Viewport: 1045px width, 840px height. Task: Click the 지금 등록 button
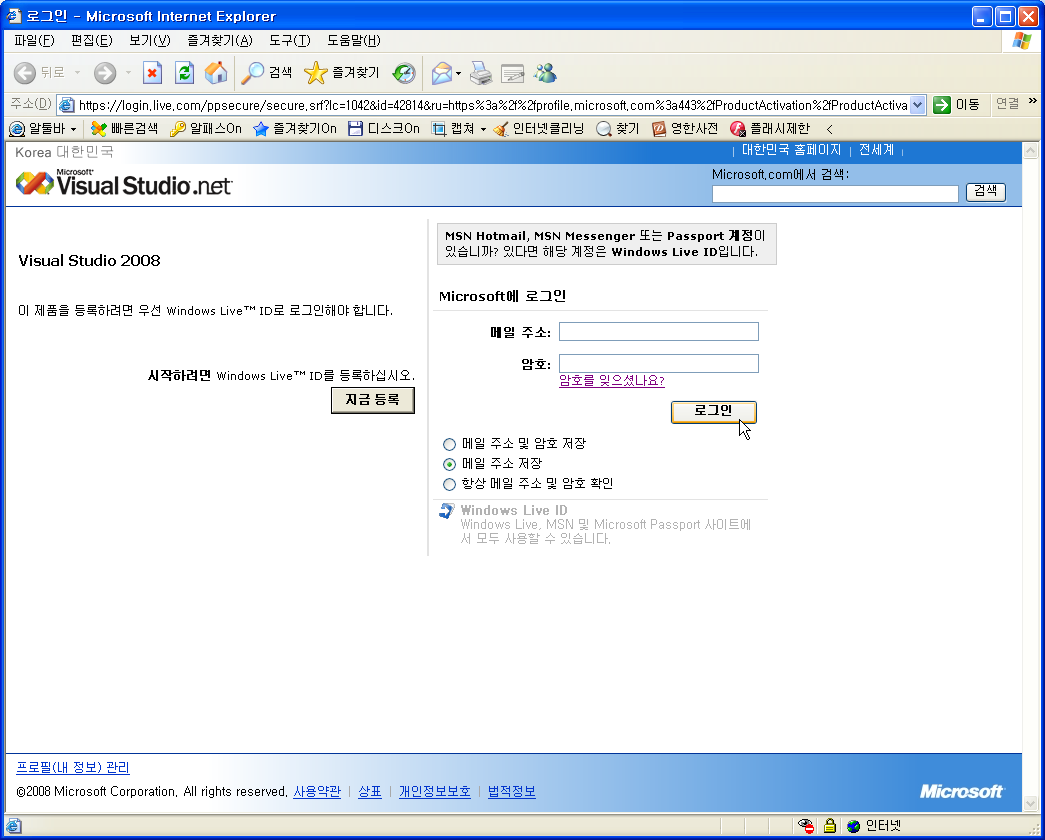click(x=373, y=400)
